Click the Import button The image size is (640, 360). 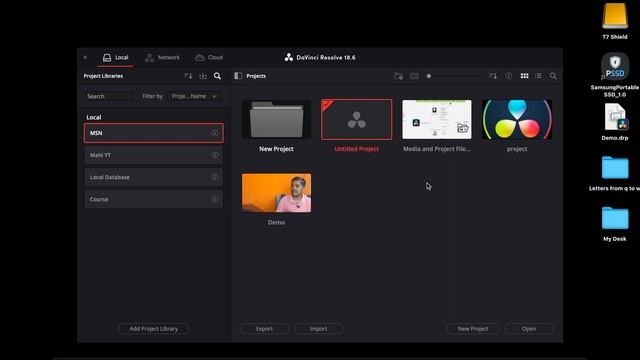(x=318, y=329)
